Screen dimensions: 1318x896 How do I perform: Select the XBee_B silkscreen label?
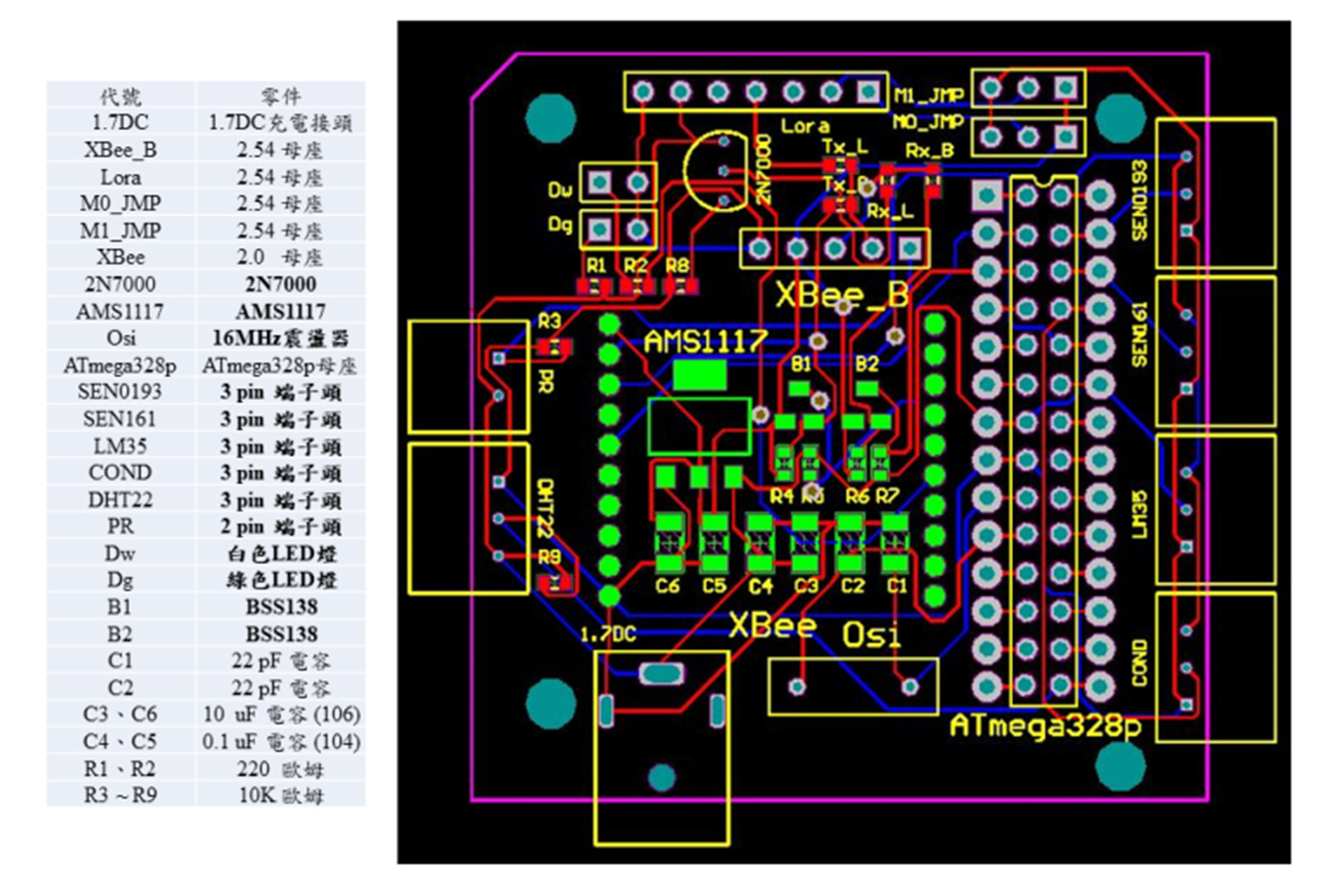(x=841, y=294)
